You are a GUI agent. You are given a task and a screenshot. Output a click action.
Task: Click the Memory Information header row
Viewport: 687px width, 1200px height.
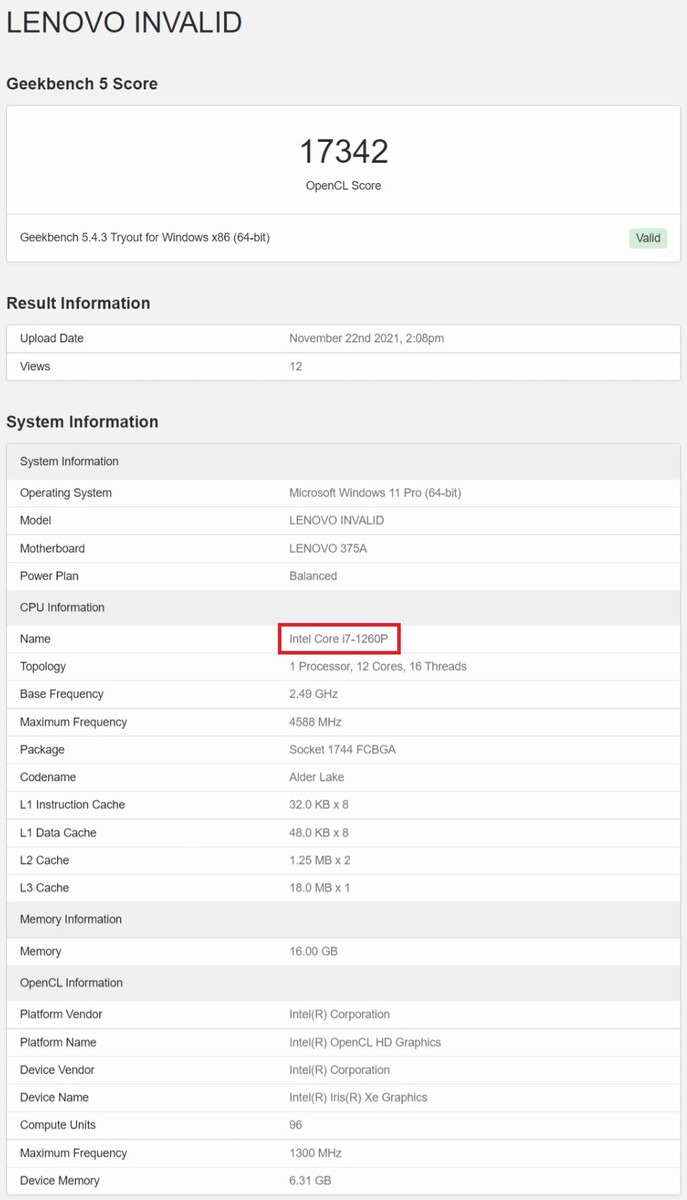[343, 919]
